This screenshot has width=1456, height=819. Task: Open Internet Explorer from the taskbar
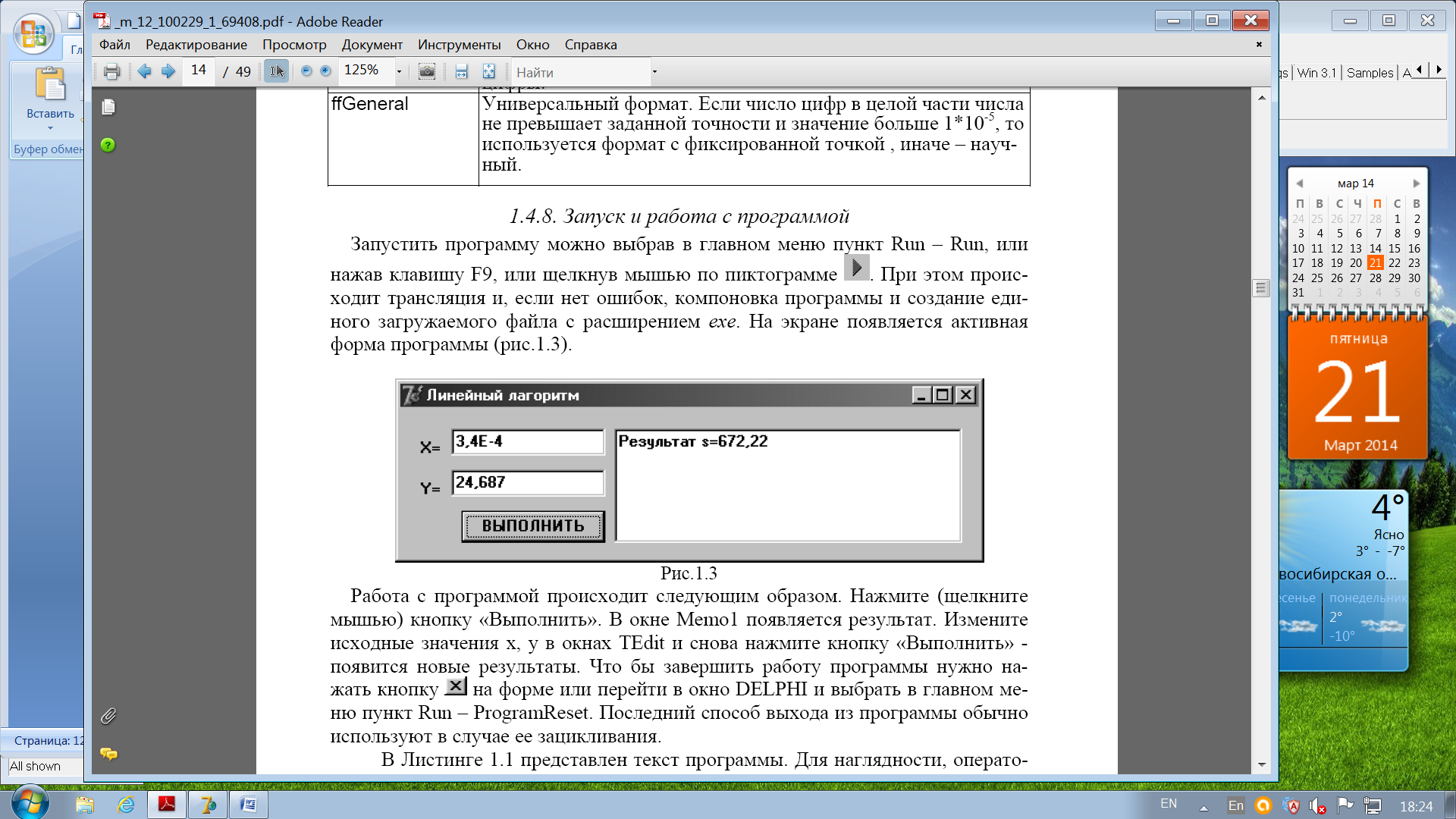[126, 805]
